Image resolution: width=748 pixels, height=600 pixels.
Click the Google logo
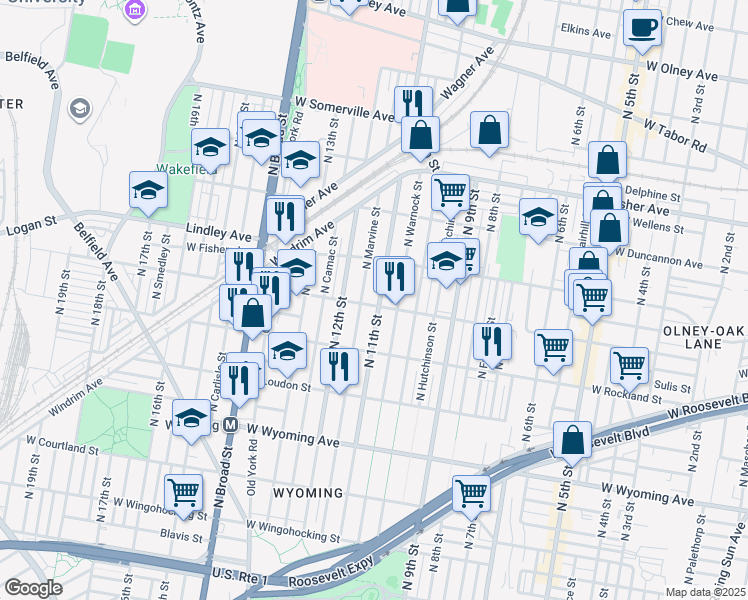(x=33, y=588)
